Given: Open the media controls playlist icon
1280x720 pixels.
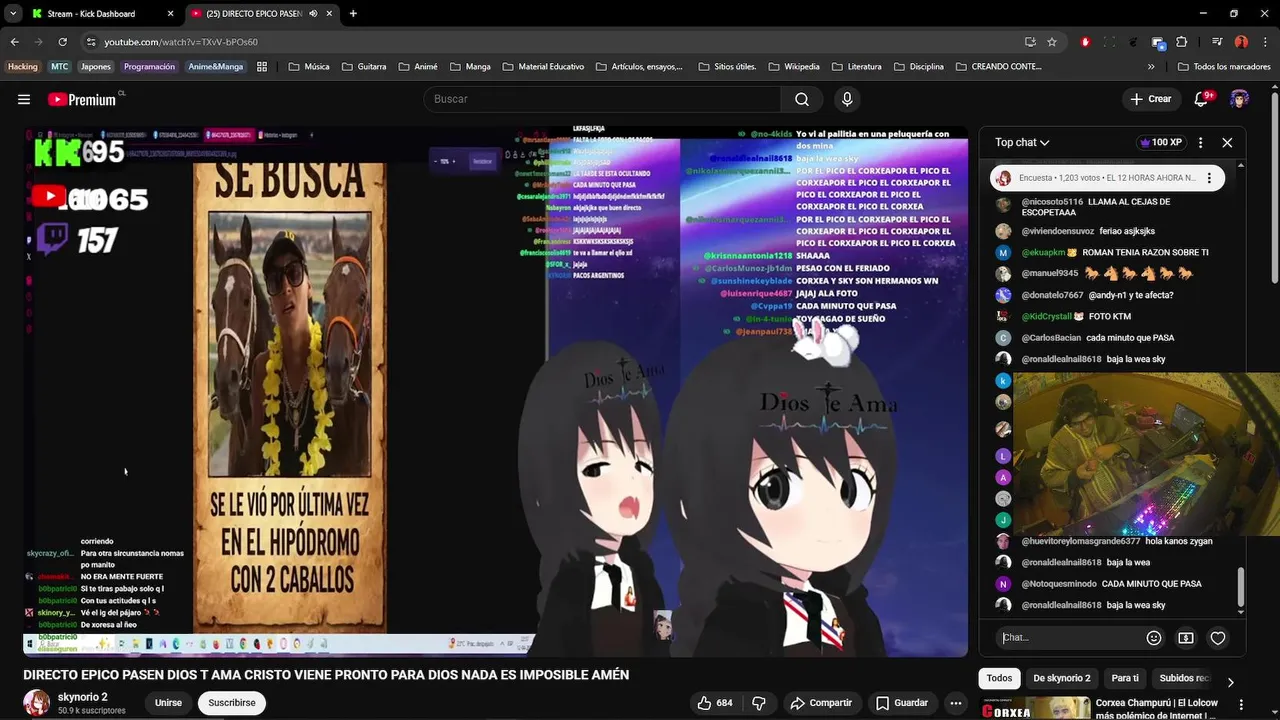Looking at the screenshot, I should pyautogui.click(x=1217, y=42).
